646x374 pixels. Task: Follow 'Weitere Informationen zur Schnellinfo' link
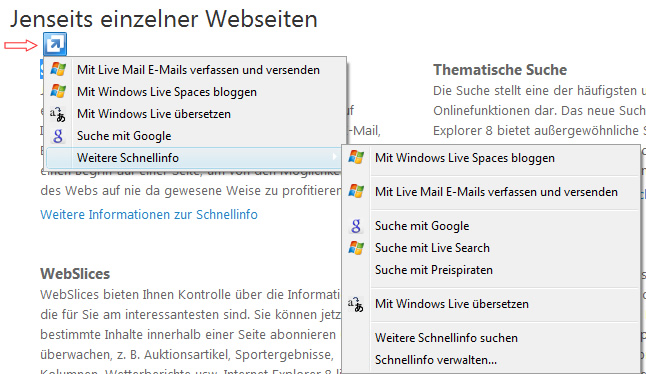[x=149, y=215]
